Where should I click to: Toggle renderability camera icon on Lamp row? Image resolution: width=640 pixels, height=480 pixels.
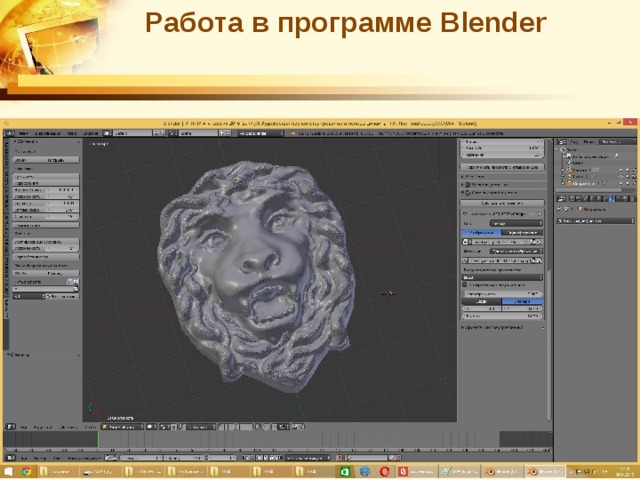pyautogui.click(x=634, y=176)
